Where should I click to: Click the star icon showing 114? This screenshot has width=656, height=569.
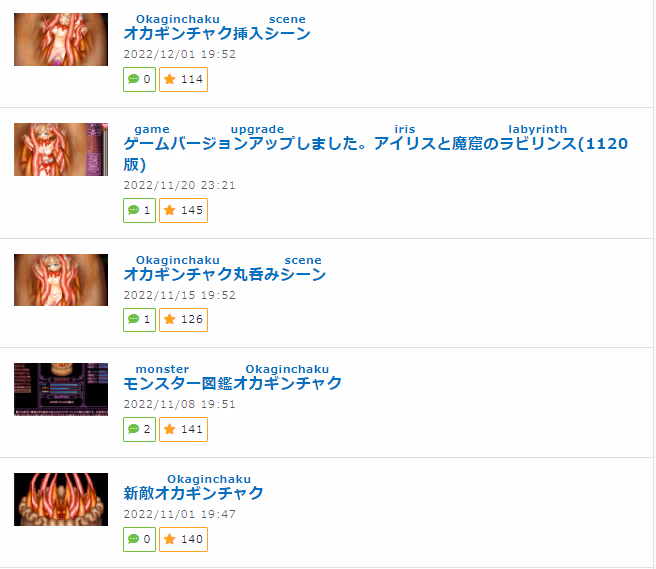169,79
